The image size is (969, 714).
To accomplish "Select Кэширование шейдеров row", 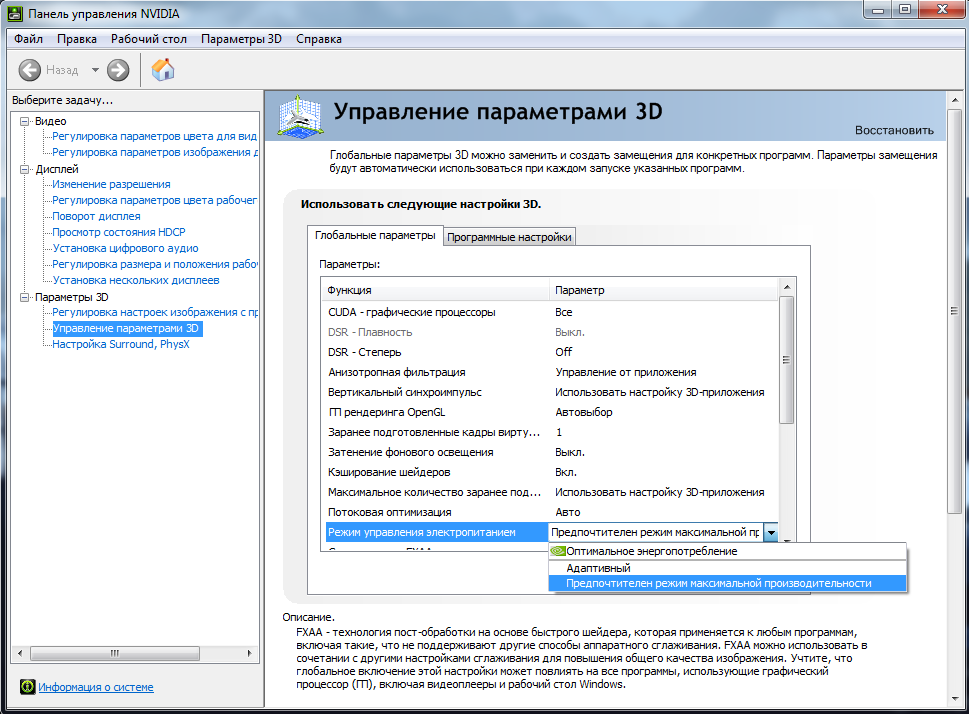I will click(x=550, y=472).
